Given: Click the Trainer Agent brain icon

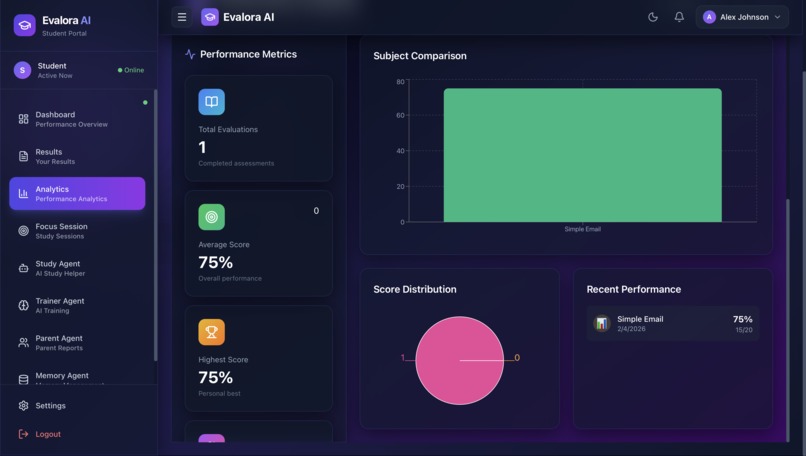Looking at the screenshot, I should pyautogui.click(x=23, y=305).
